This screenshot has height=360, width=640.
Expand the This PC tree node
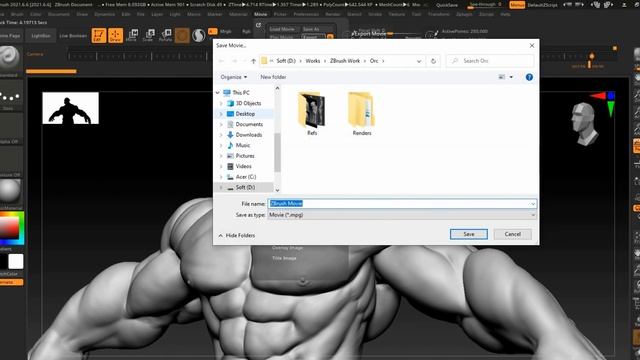click(218, 93)
